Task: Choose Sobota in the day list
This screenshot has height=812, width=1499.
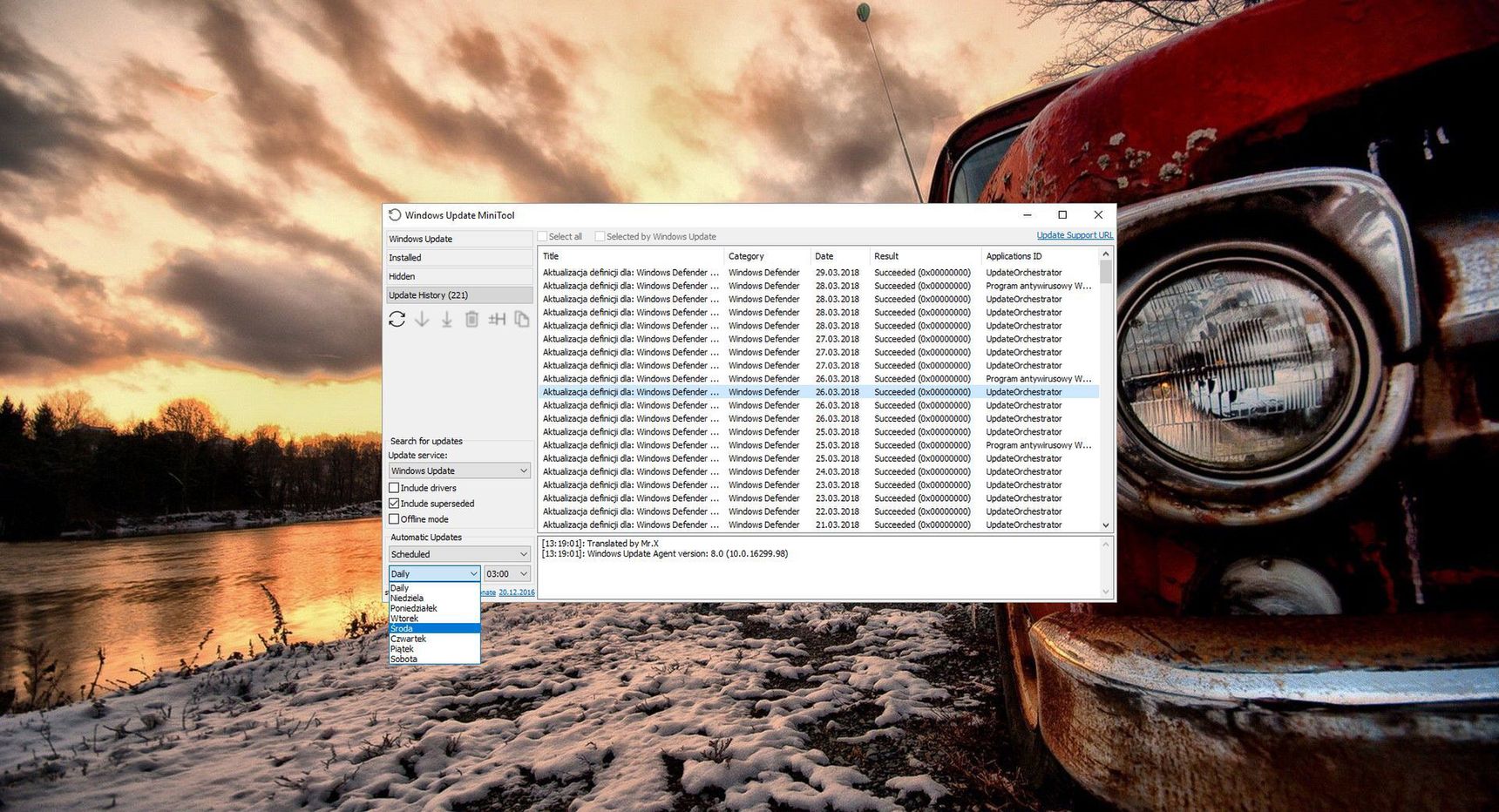Action: pyautogui.click(x=434, y=659)
